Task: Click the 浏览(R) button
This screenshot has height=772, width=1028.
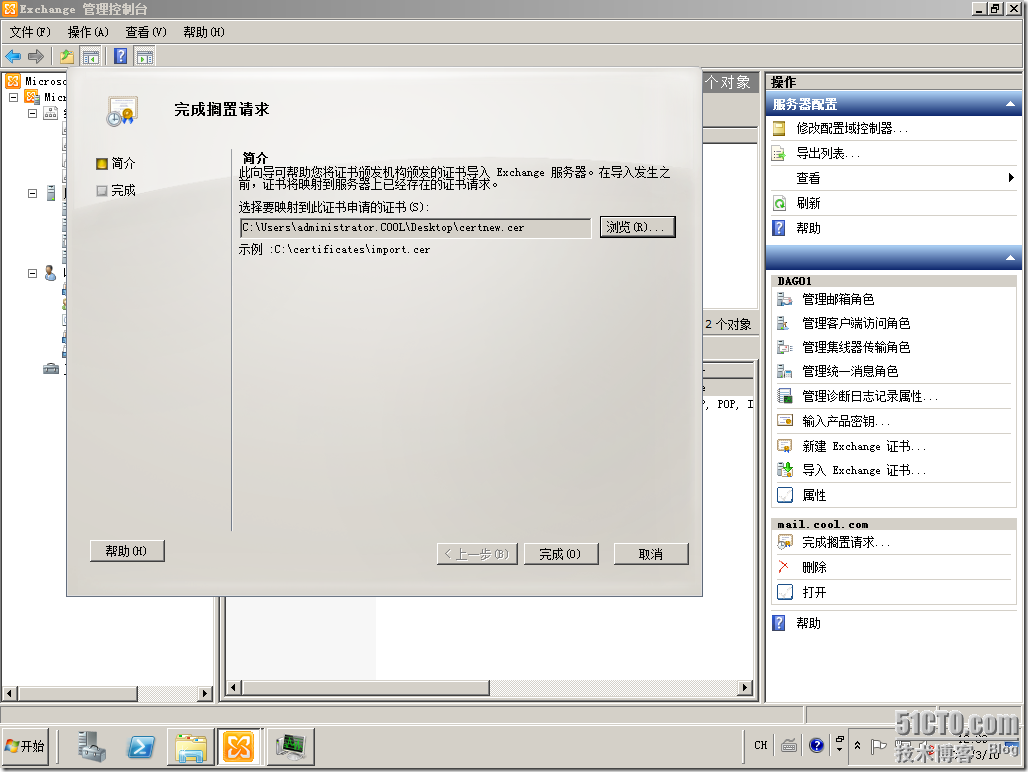Action: (637, 227)
